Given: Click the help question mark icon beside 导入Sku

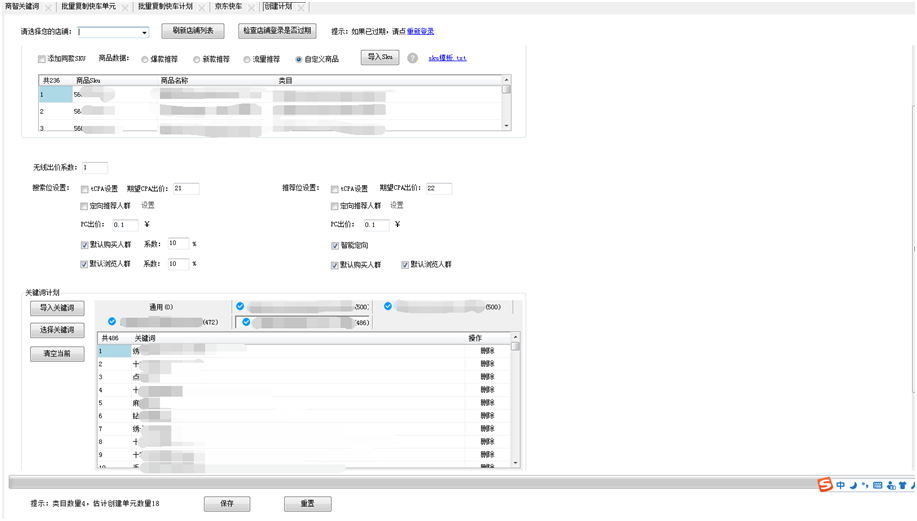Looking at the screenshot, I should pyautogui.click(x=412, y=58).
